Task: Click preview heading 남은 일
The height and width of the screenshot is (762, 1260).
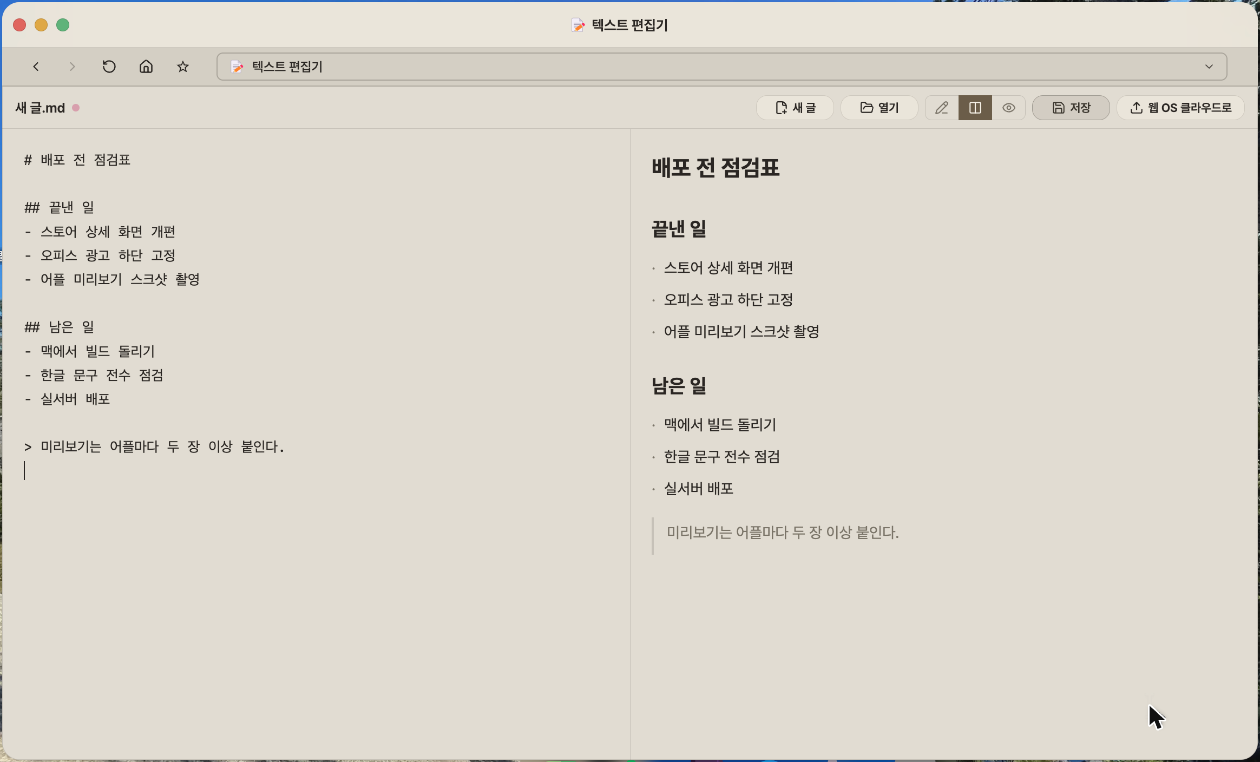Action: pyautogui.click(x=680, y=386)
